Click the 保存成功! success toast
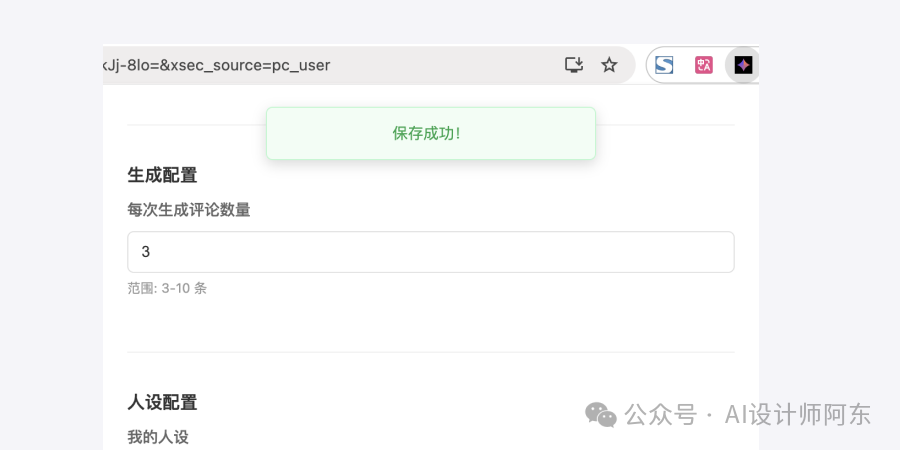The width and height of the screenshot is (900, 450). pos(430,133)
